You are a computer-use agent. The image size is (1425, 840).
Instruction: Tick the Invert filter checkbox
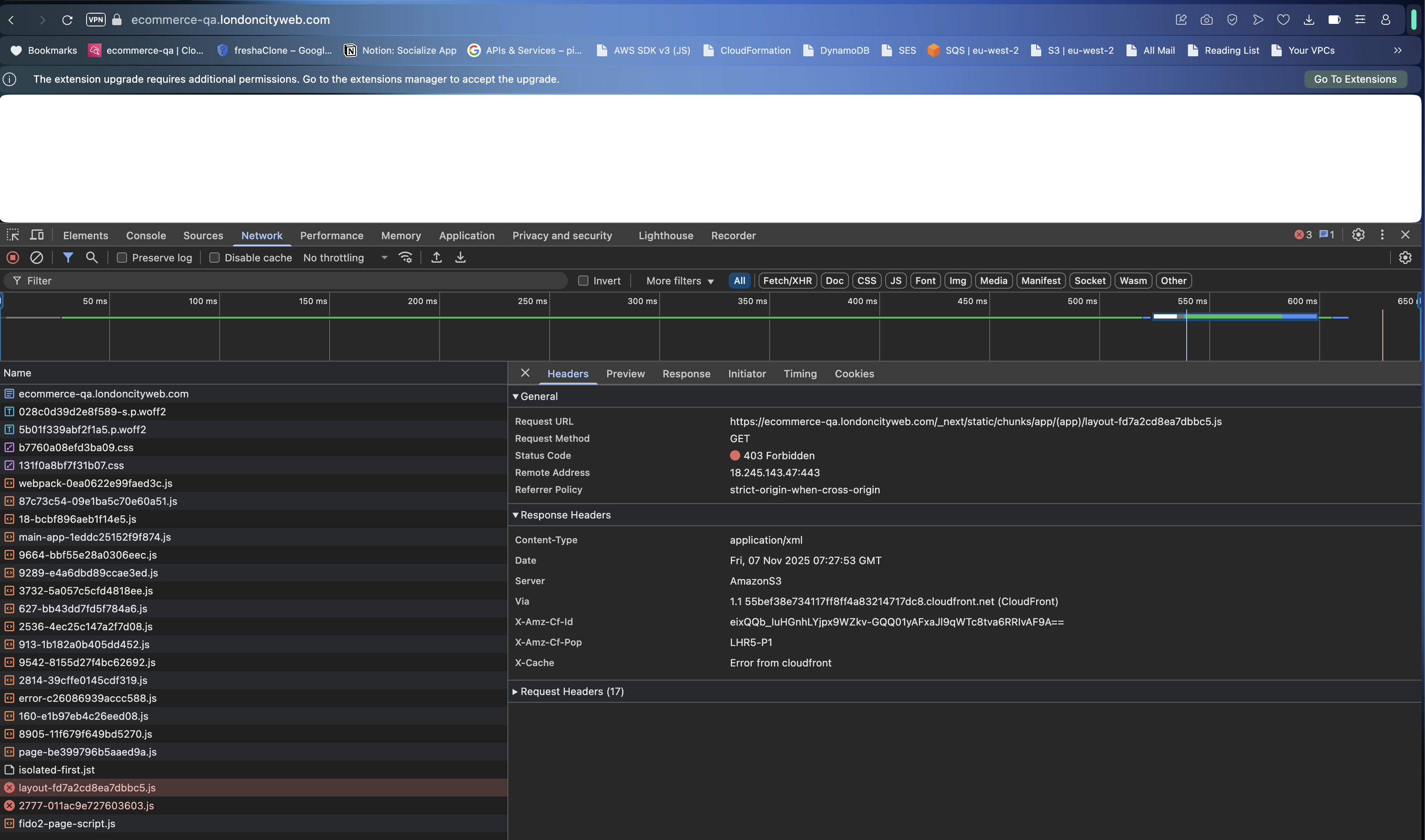583,281
